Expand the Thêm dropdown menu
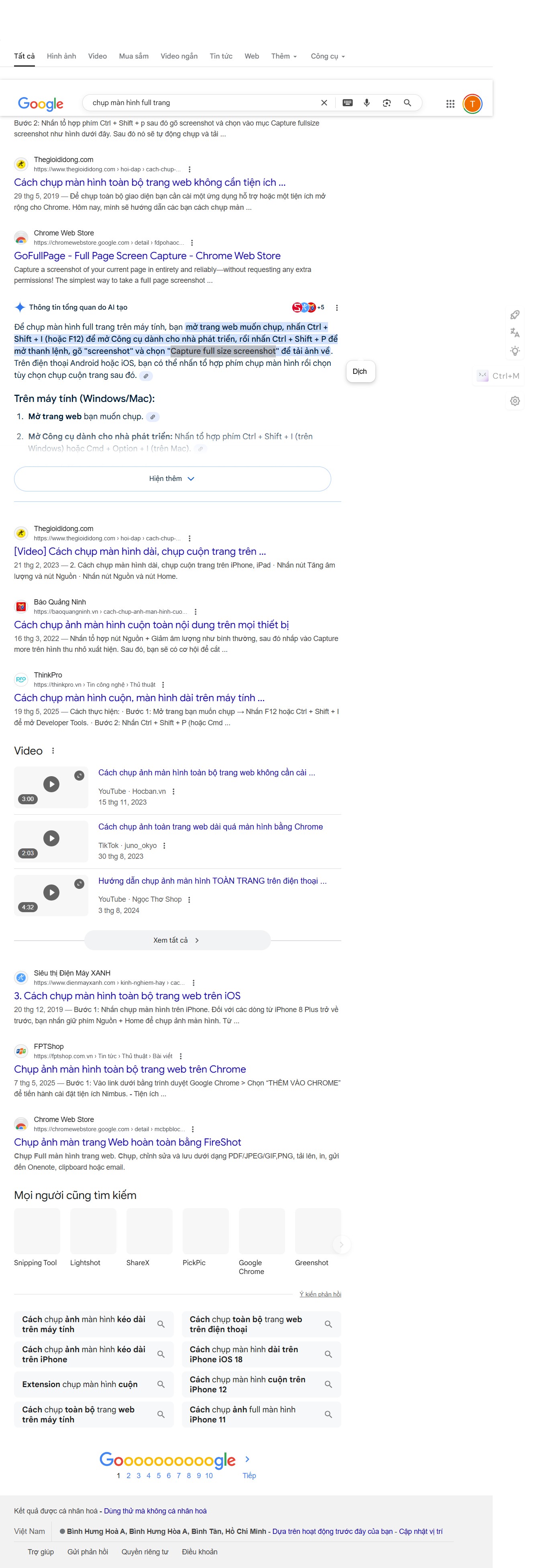Screen dimensions: 538x1568 pyautogui.click(x=284, y=56)
